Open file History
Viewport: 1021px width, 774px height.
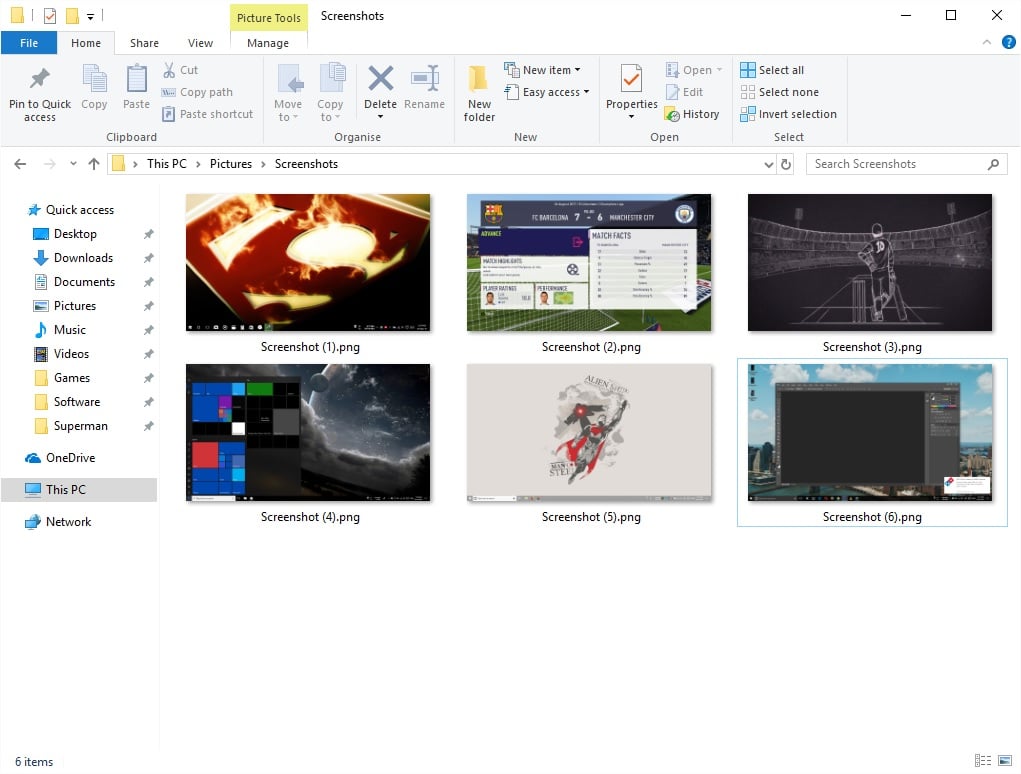point(692,114)
